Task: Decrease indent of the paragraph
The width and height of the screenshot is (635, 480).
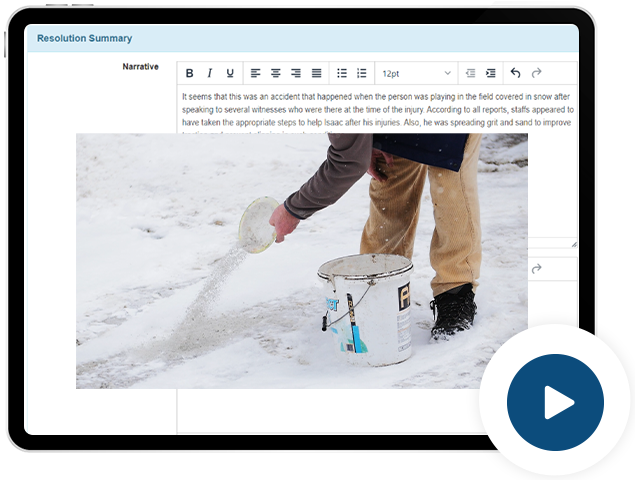Action: click(470, 73)
